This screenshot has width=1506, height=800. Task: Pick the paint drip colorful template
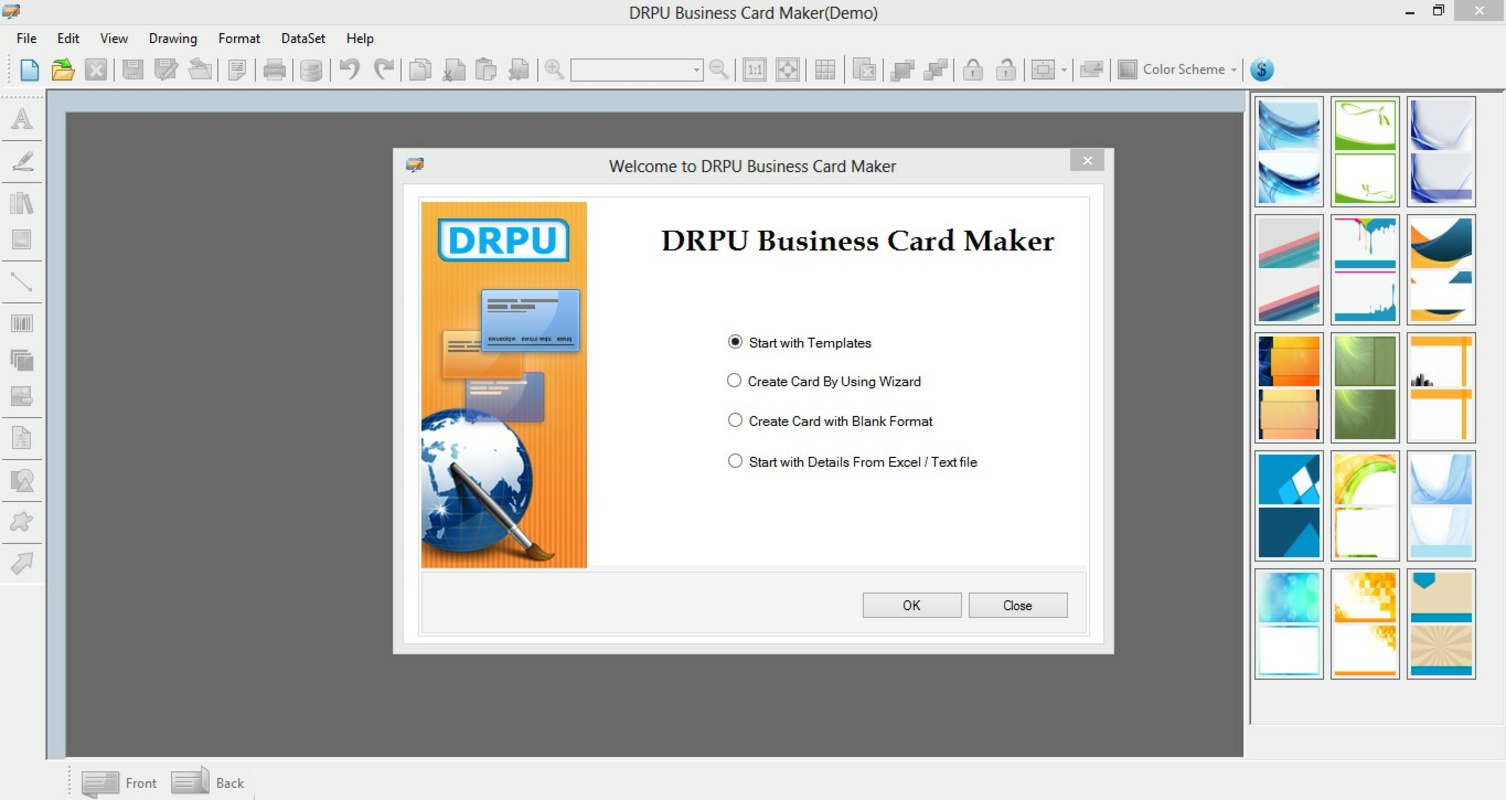[x=1365, y=269]
